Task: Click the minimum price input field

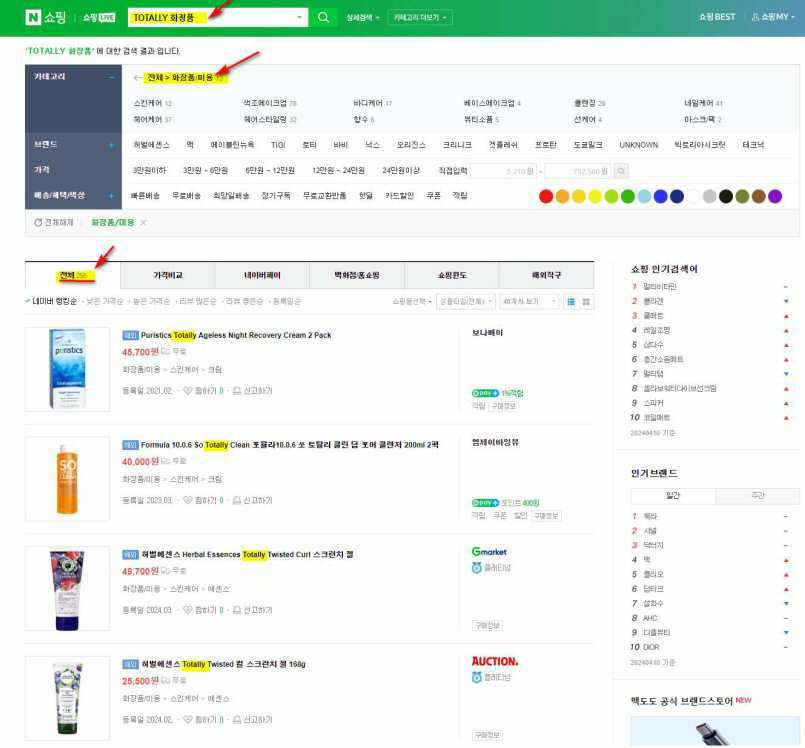Action: (504, 171)
